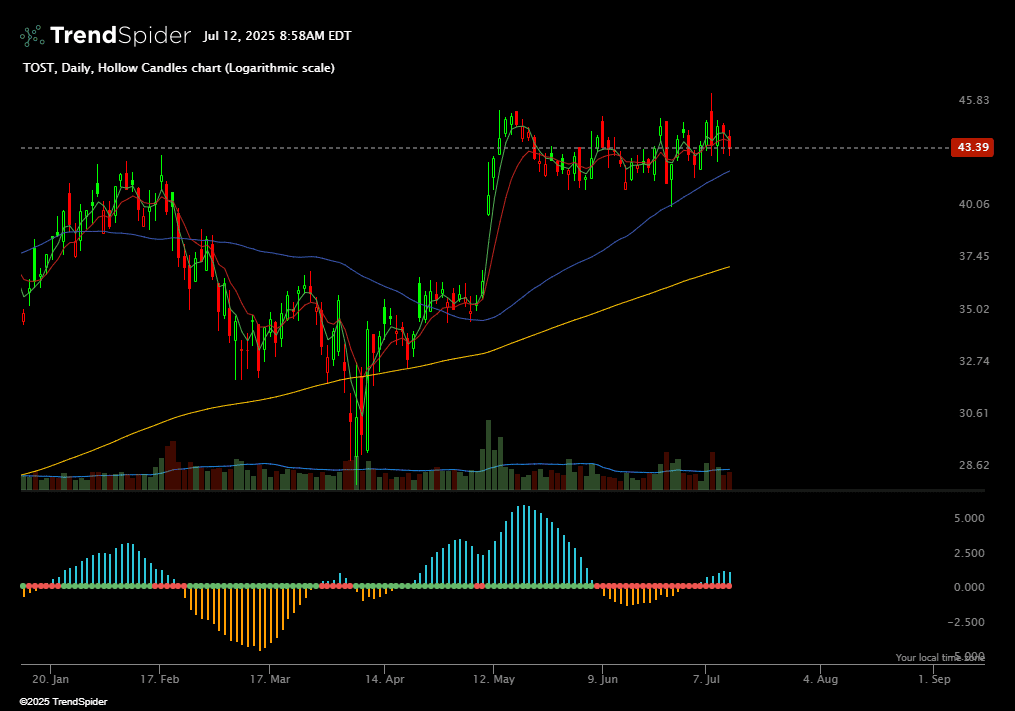
Task: Select the 17. Mar date marker
Action: coord(271,679)
